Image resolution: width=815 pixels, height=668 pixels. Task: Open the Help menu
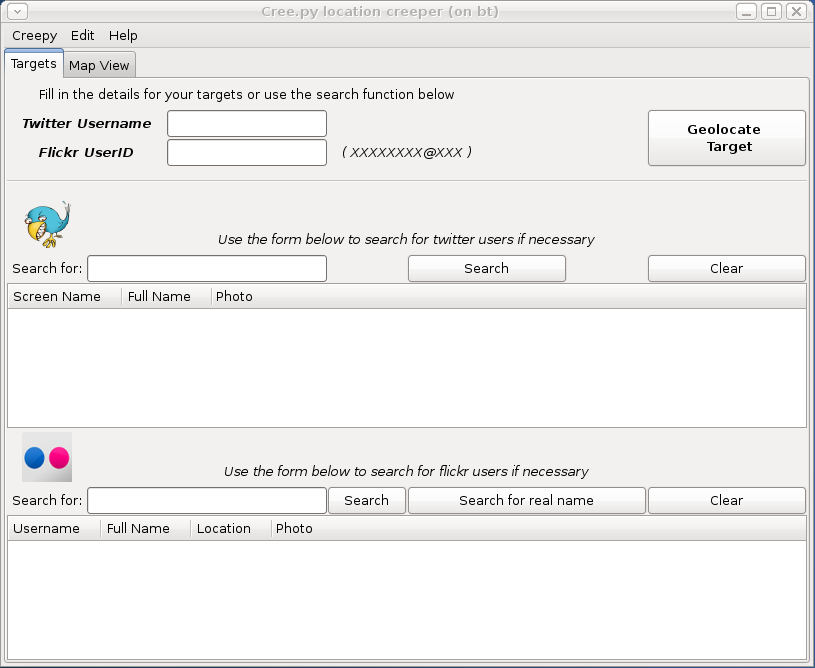(123, 35)
